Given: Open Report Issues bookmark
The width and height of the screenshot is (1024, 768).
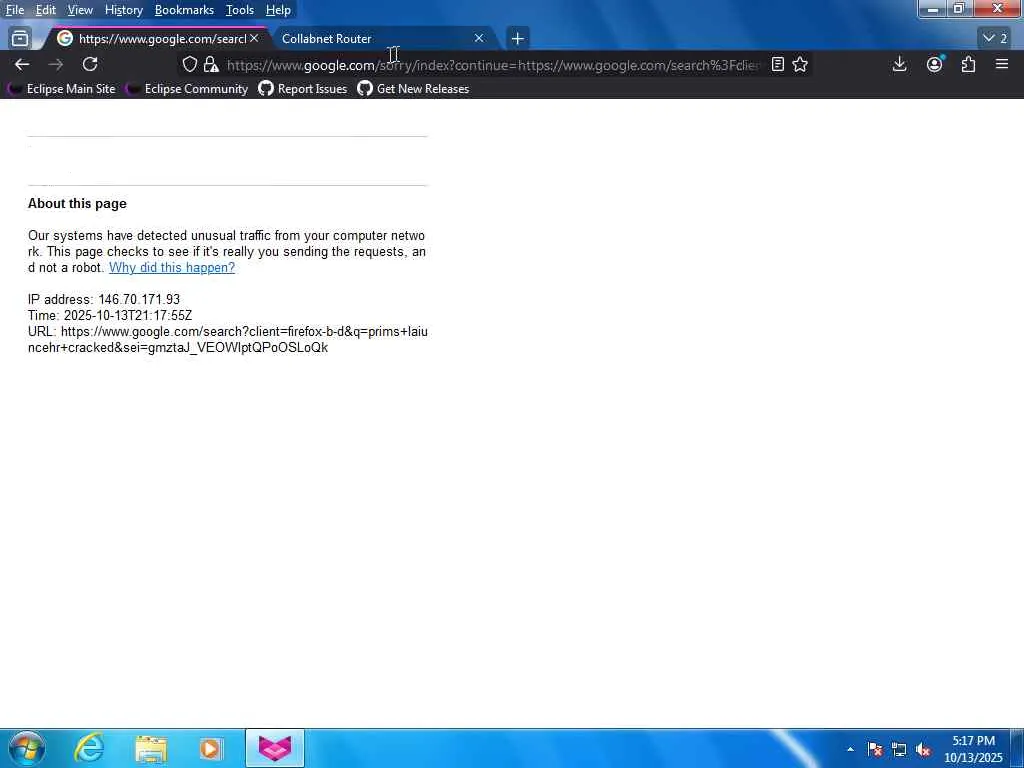Looking at the screenshot, I should tap(303, 89).
